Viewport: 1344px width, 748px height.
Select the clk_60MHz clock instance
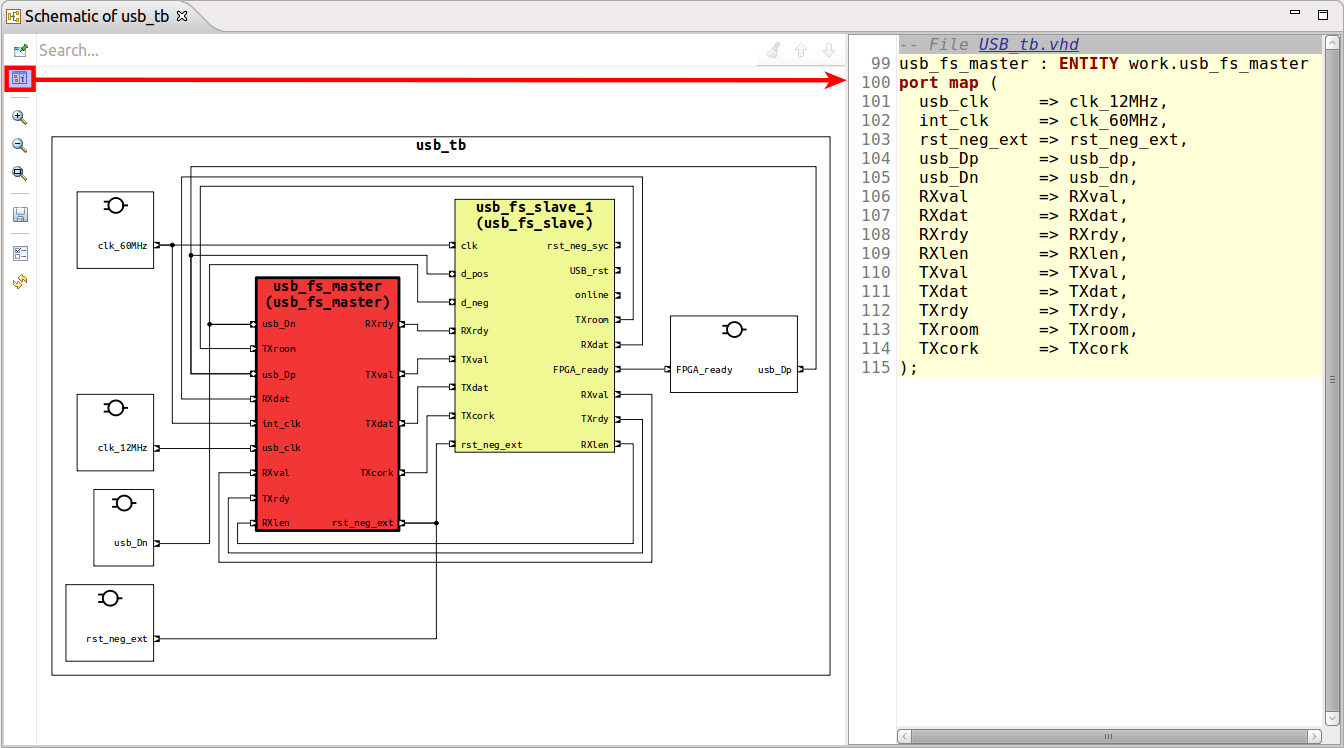point(115,229)
